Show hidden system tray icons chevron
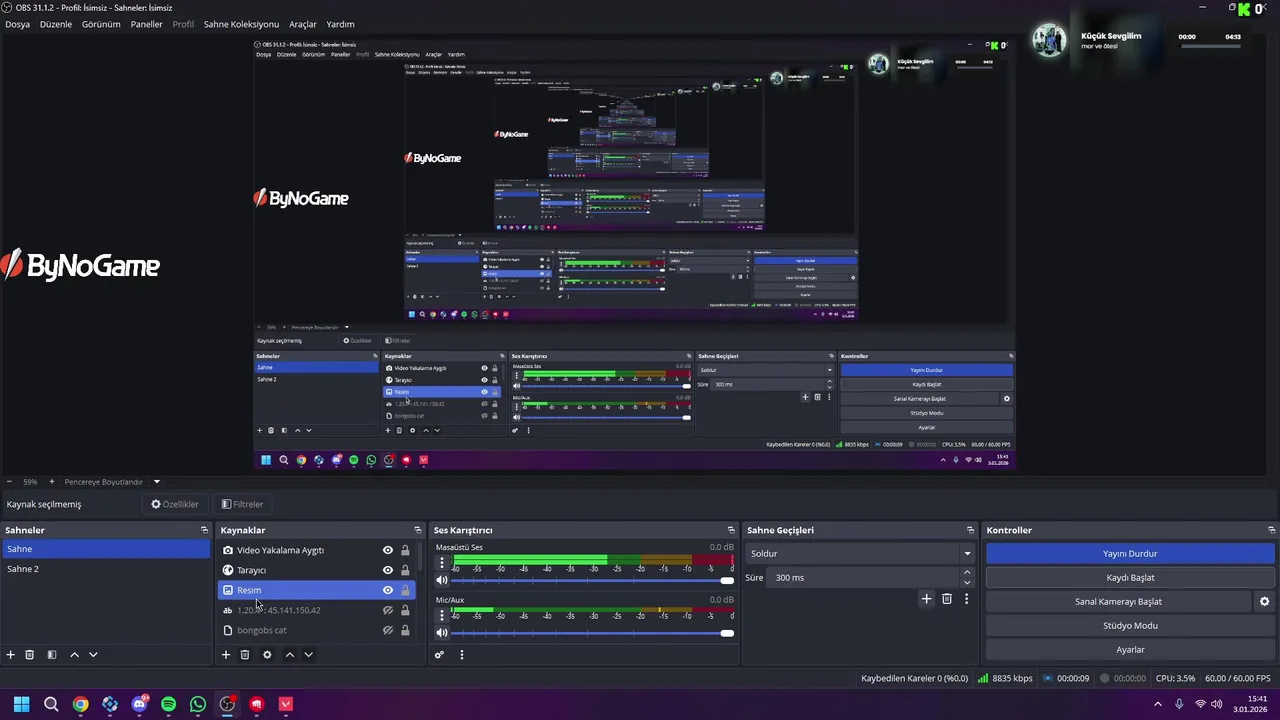1280x720 pixels. click(x=1158, y=704)
